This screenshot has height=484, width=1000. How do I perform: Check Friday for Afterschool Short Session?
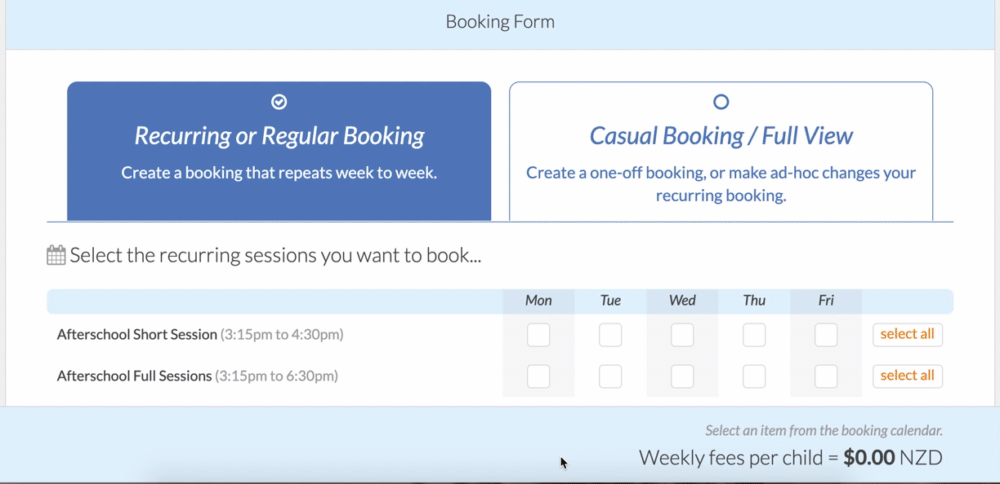(827, 335)
